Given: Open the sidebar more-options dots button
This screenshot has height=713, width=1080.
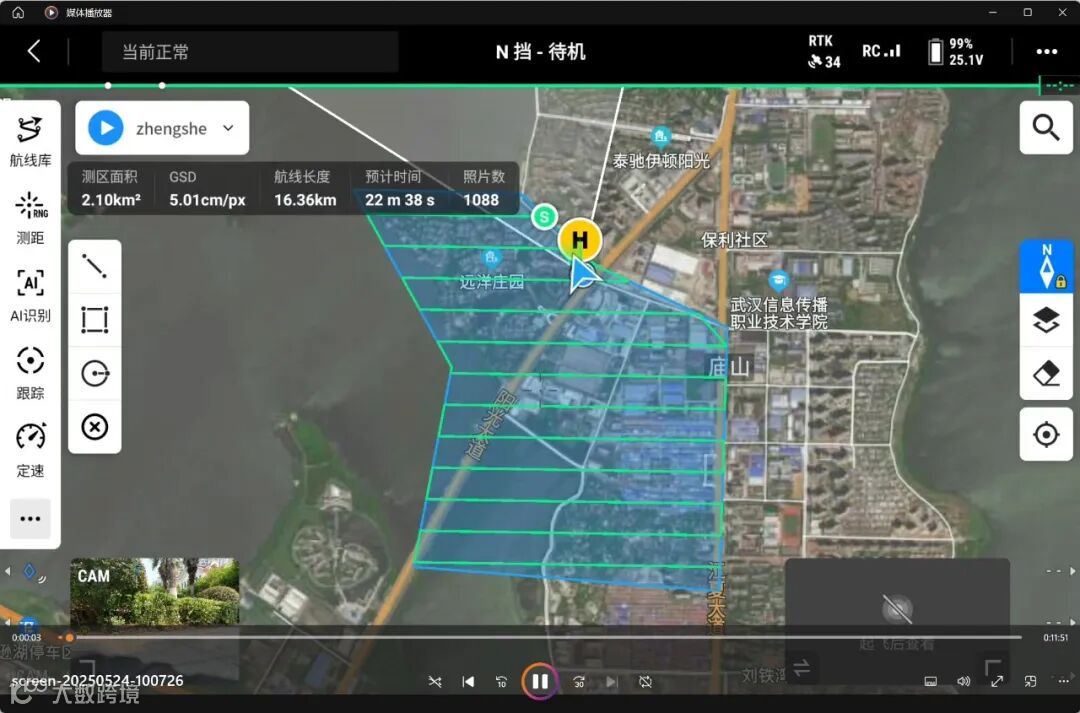Looking at the screenshot, I should pyautogui.click(x=30, y=519).
